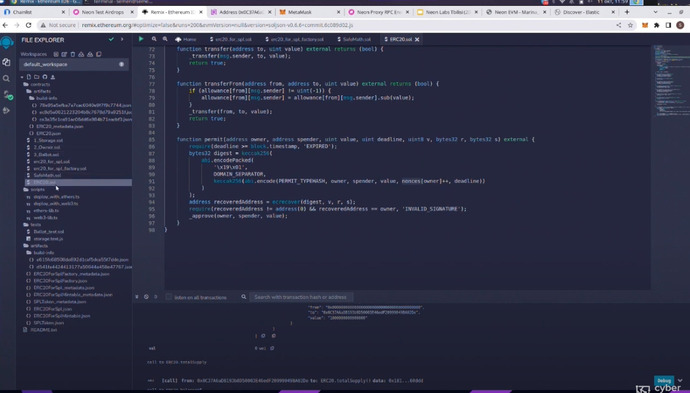Screen dimensions: 690x393
Task: Collapse the File Explorer panel arrow
Action: (122, 40)
